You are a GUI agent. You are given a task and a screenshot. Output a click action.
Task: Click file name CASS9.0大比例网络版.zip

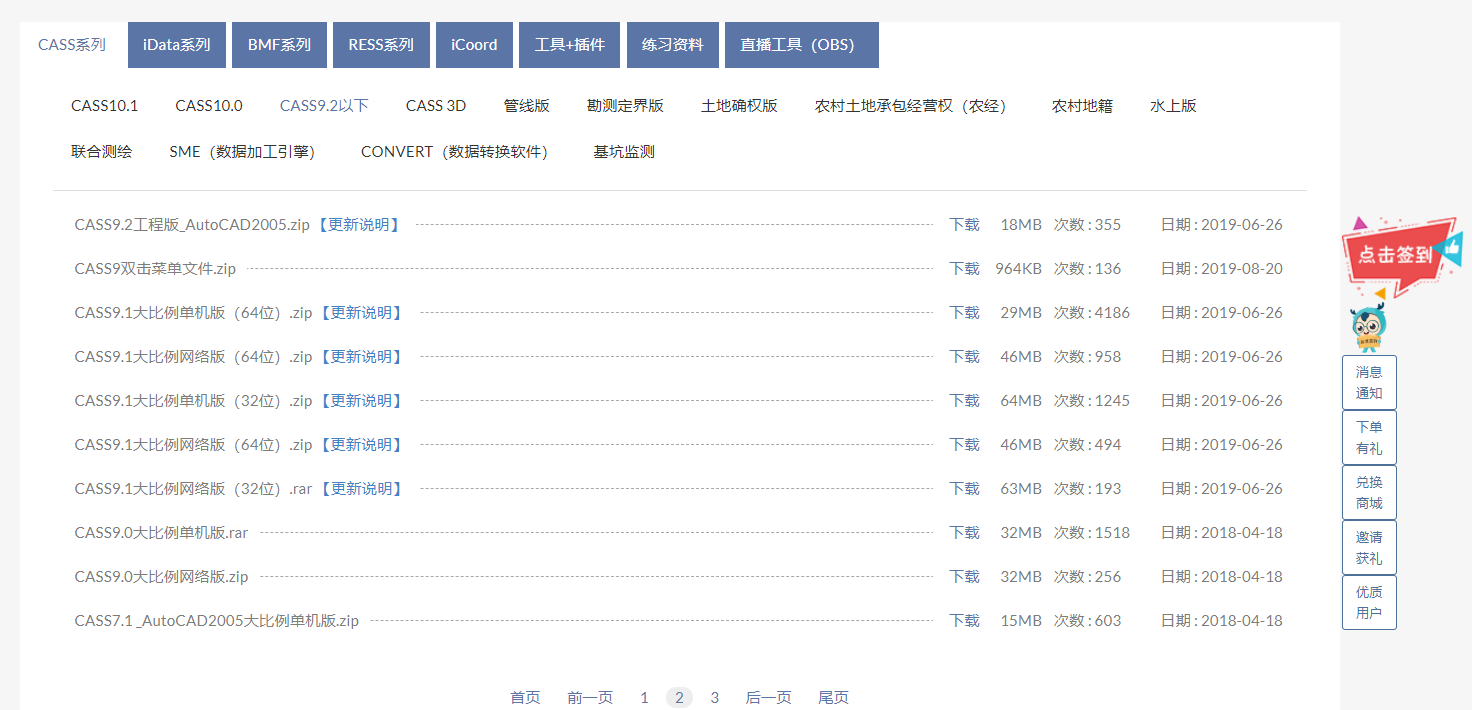(x=161, y=577)
